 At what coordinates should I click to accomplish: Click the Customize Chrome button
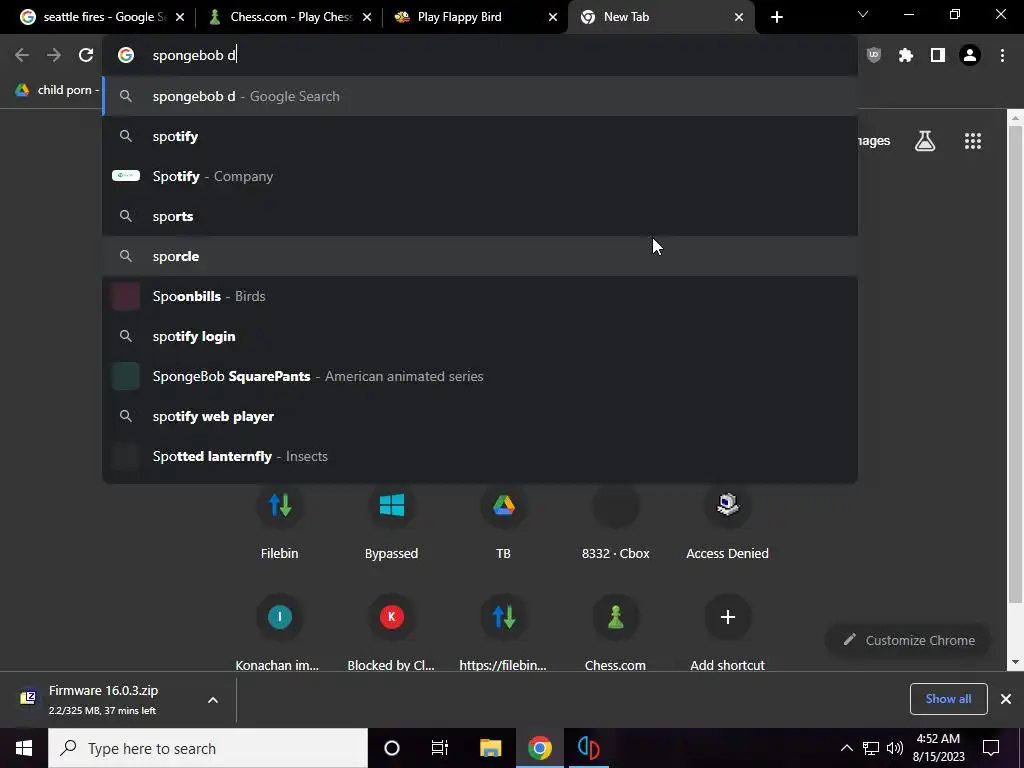(x=908, y=641)
